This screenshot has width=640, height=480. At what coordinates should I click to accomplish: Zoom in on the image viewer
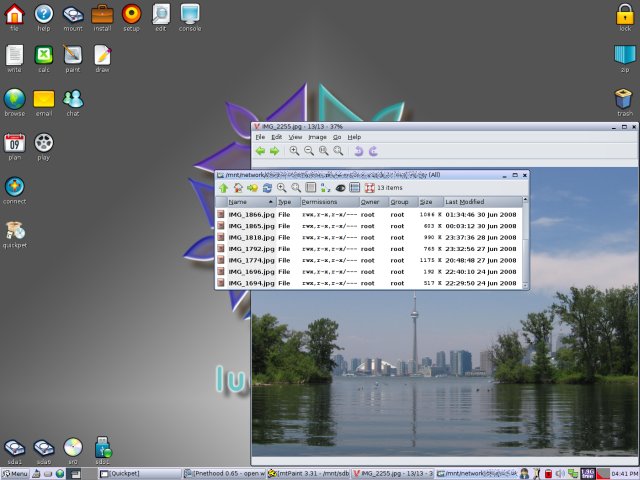coord(294,151)
